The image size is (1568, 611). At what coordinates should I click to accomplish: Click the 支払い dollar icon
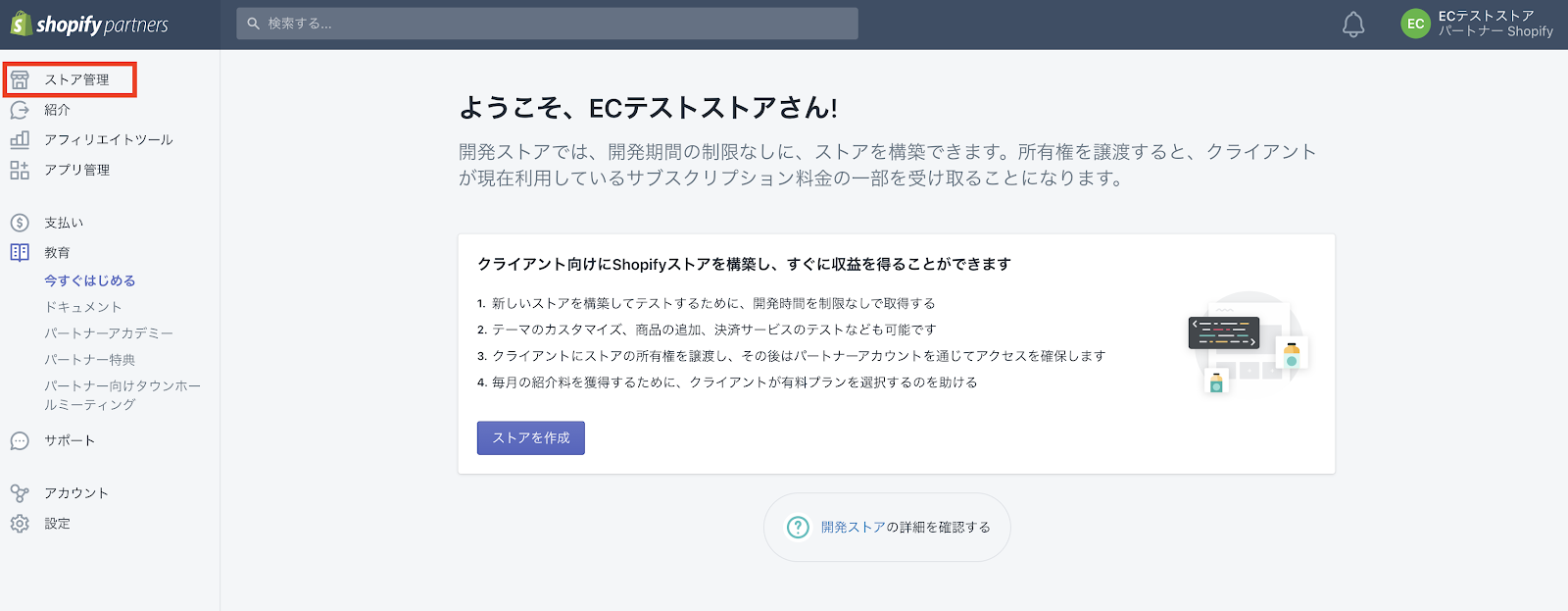(20, 223)
